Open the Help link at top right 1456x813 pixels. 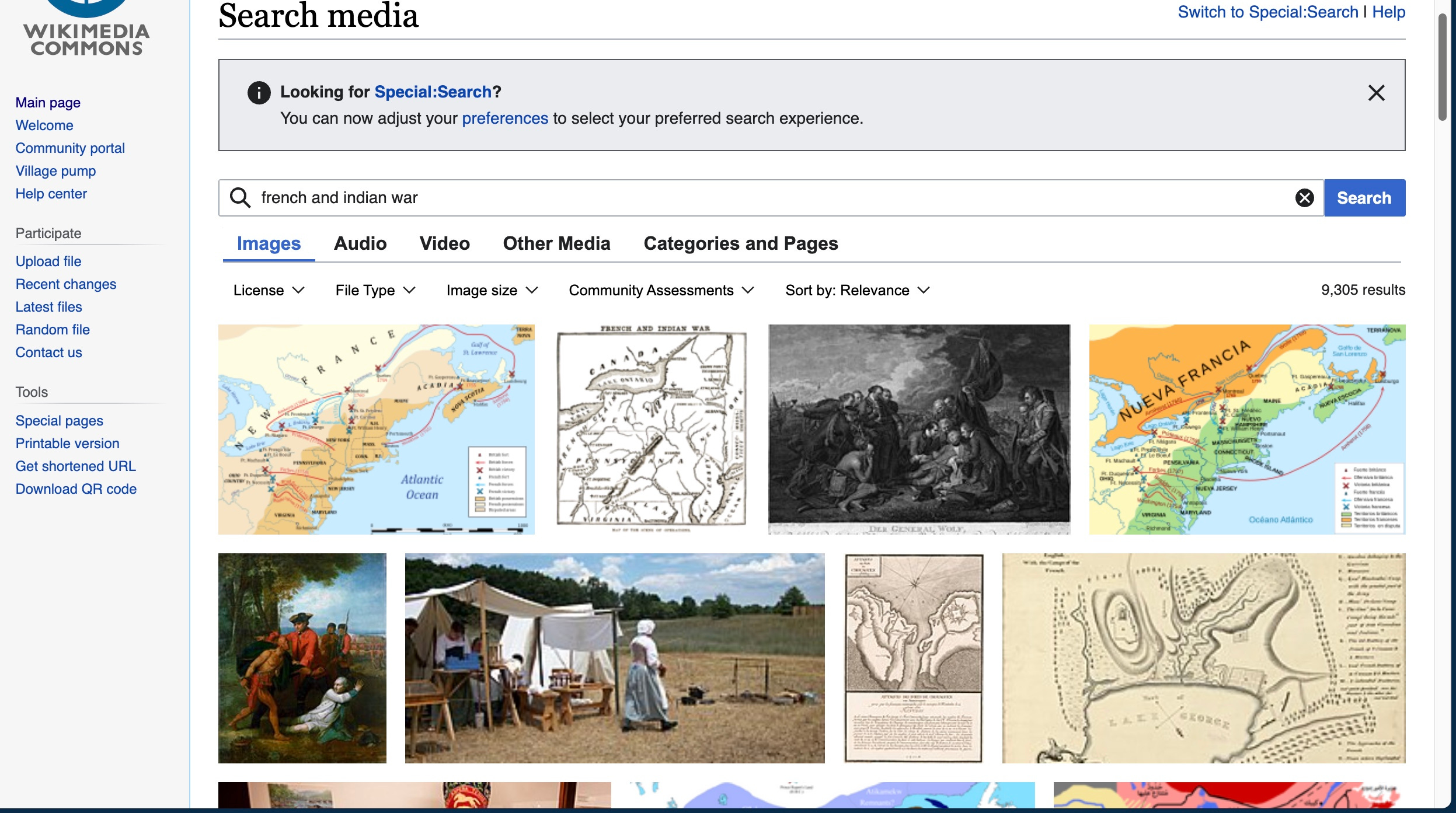coord(1389,12)
